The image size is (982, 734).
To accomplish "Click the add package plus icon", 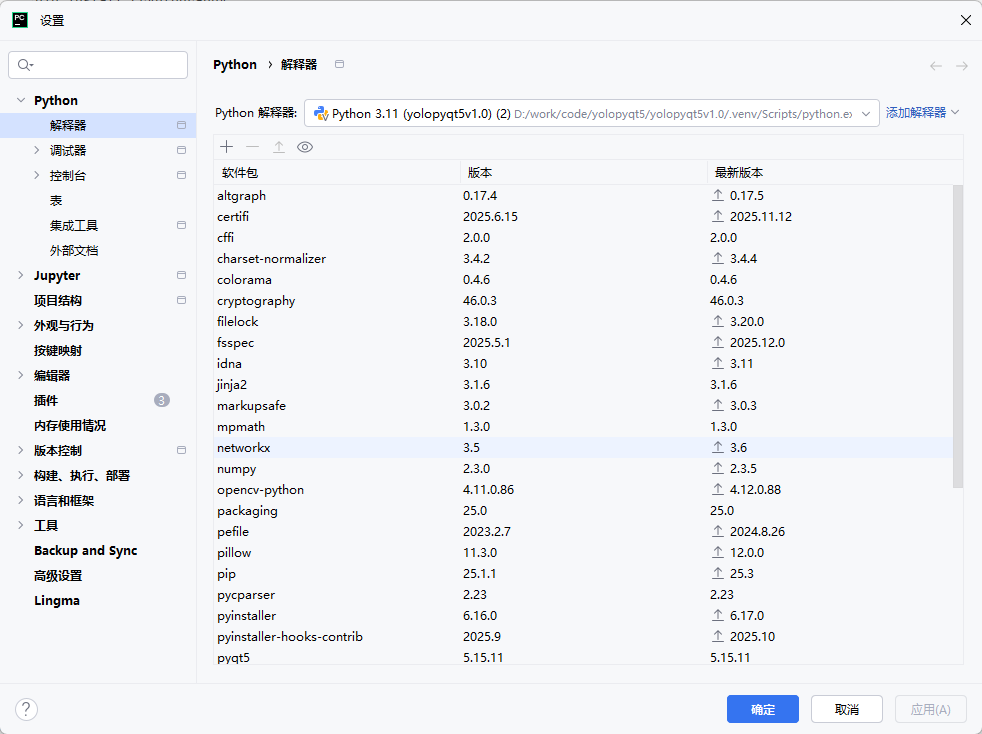I will pos(227,147).
